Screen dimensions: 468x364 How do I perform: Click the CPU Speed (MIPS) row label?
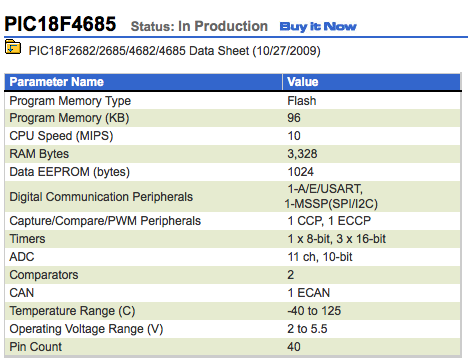(61, 136)
